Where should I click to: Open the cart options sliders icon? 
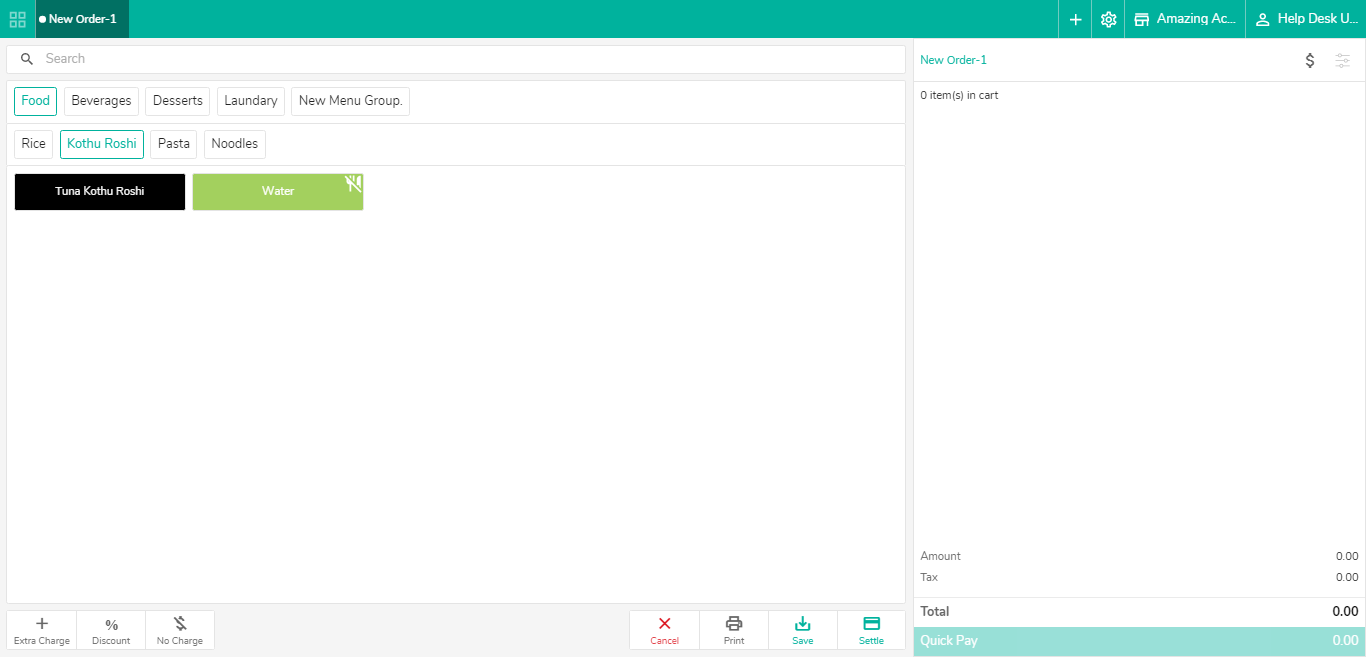point(1343,60)
